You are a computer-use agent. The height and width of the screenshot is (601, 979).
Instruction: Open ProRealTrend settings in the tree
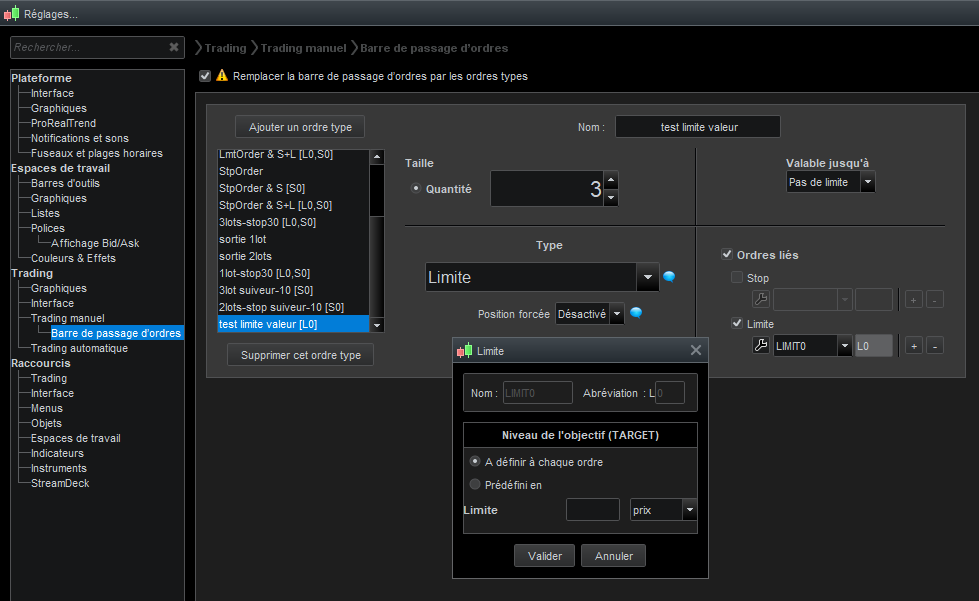click(x=64, y=123)
